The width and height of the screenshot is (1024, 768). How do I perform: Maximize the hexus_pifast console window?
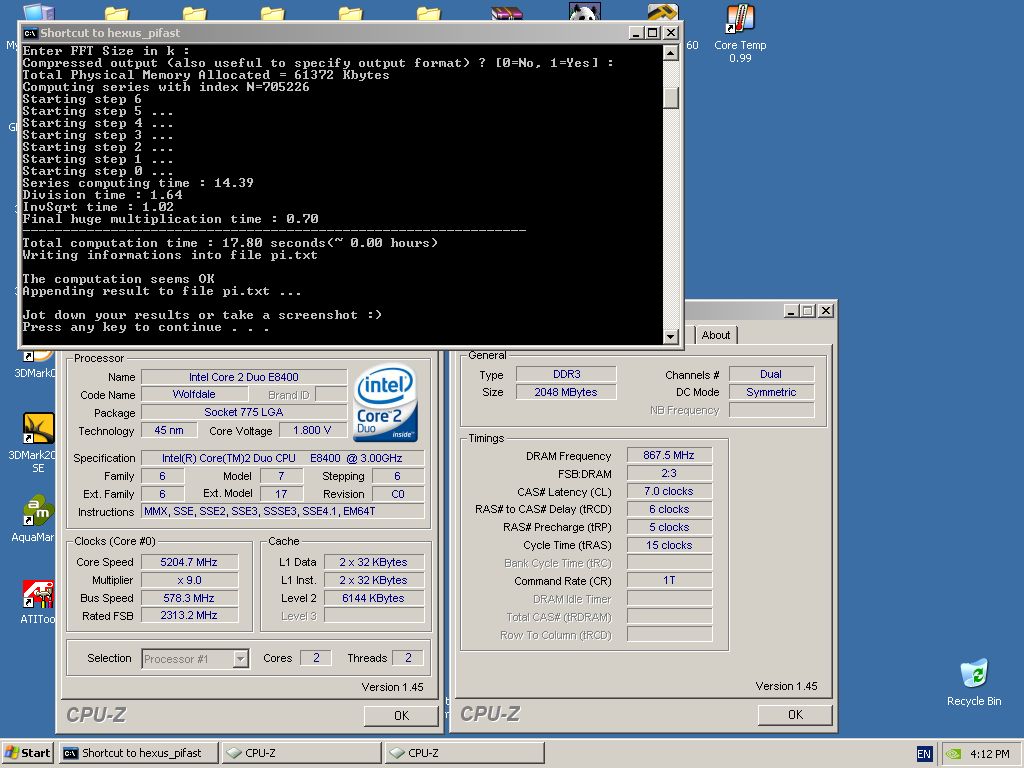coord(652,33)
